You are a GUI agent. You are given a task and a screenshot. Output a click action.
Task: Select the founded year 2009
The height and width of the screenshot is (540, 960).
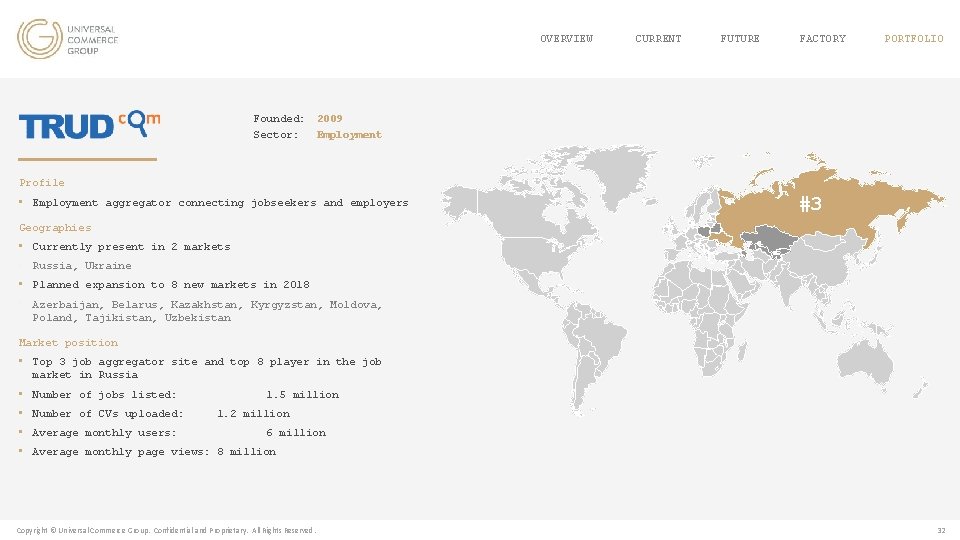point(329,119)
